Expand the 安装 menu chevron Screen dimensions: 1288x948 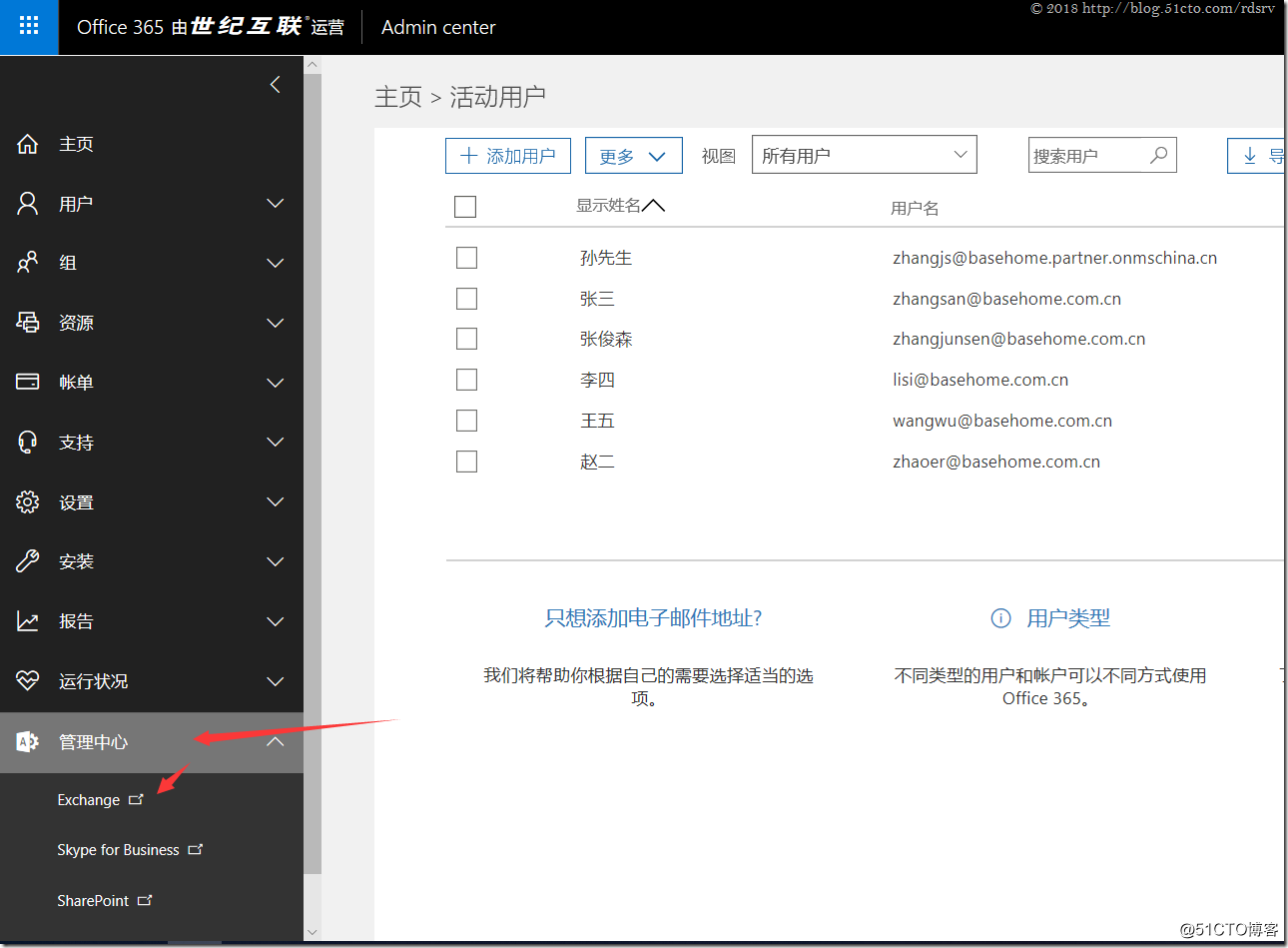coord(276,561)
